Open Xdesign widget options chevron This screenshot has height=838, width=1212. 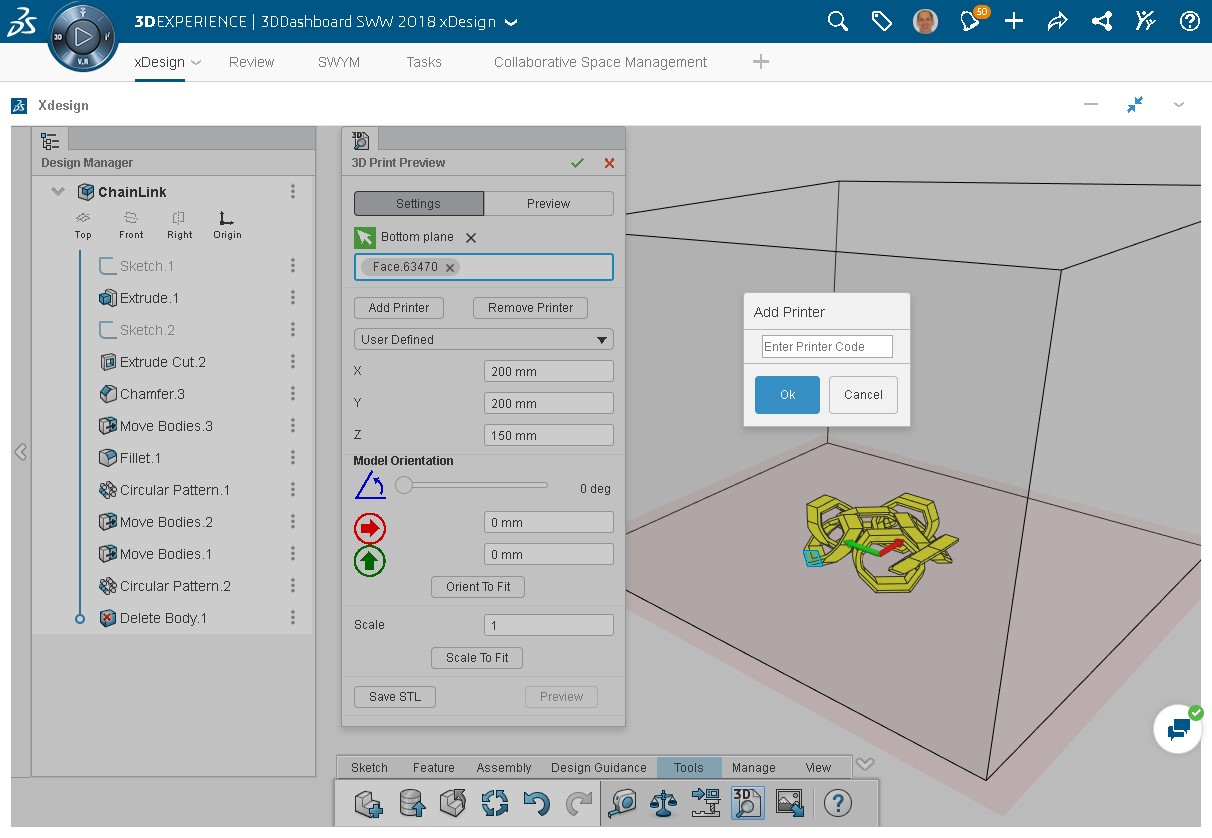[x=1179, y=105]
